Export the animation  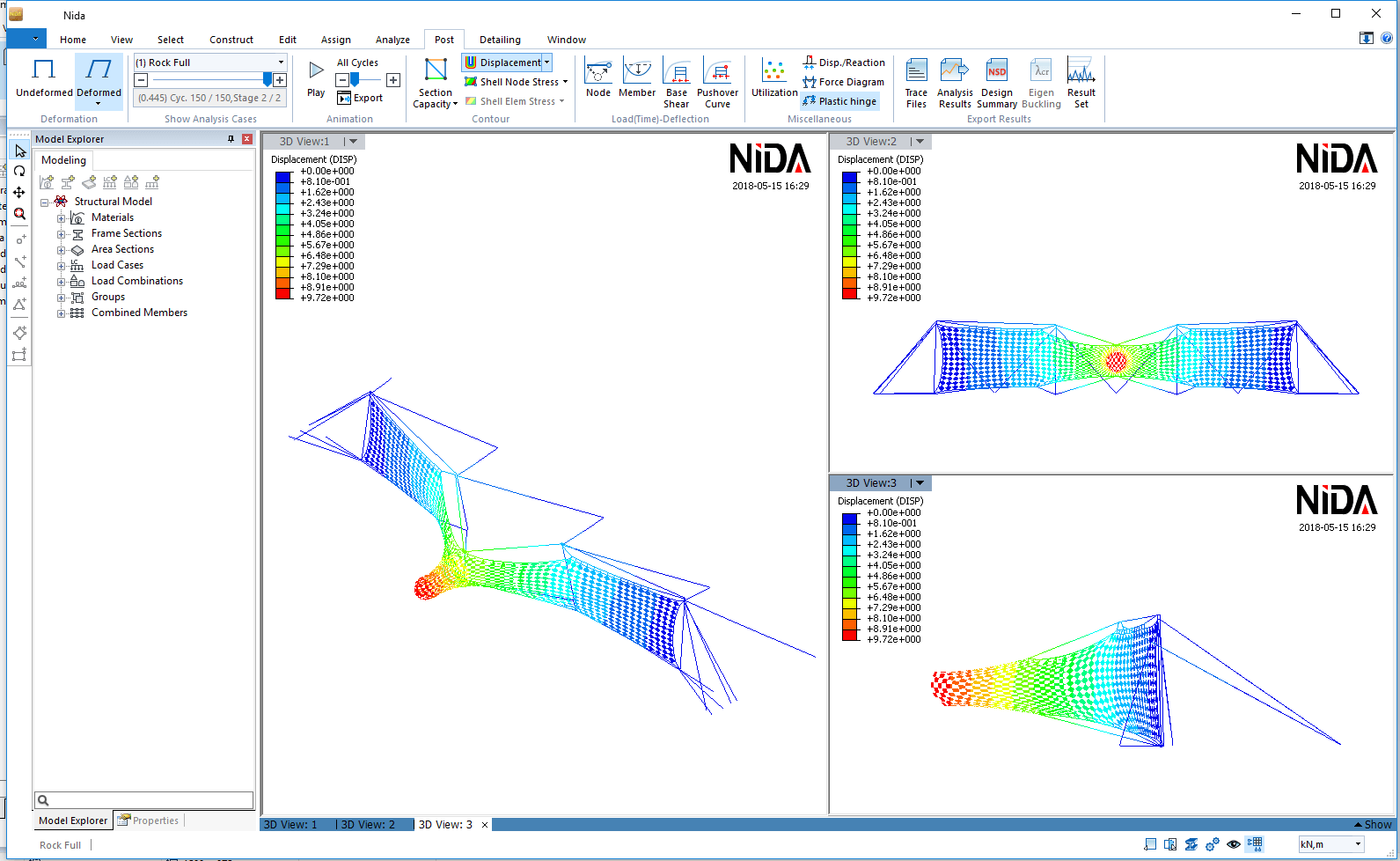(361, 98)
